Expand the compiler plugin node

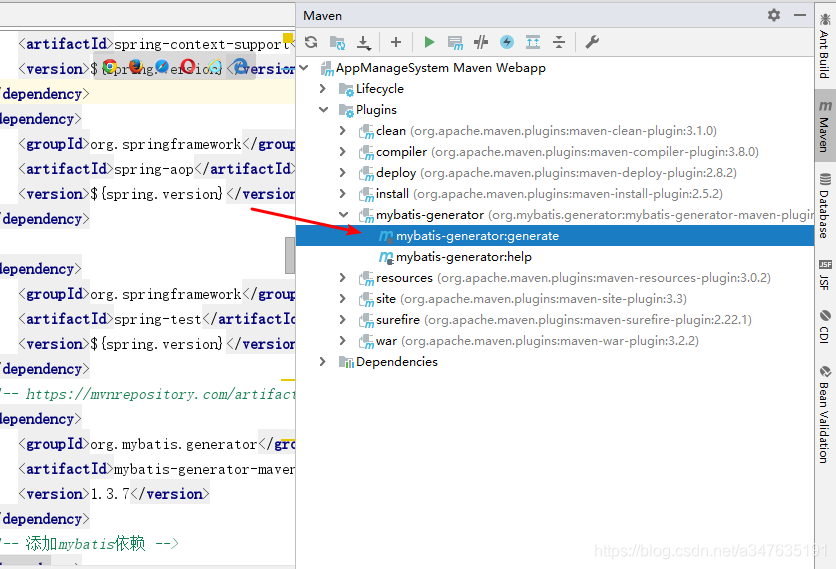click(x=343, y=151)
